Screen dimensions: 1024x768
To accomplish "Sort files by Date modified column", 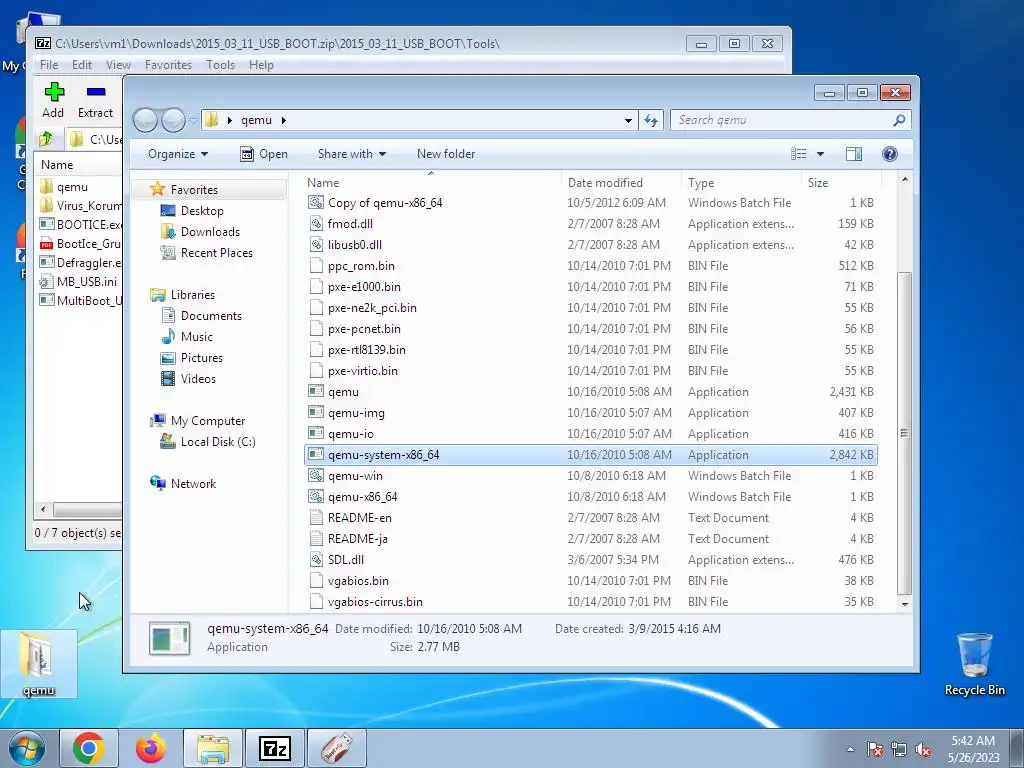I will (620, 183).
